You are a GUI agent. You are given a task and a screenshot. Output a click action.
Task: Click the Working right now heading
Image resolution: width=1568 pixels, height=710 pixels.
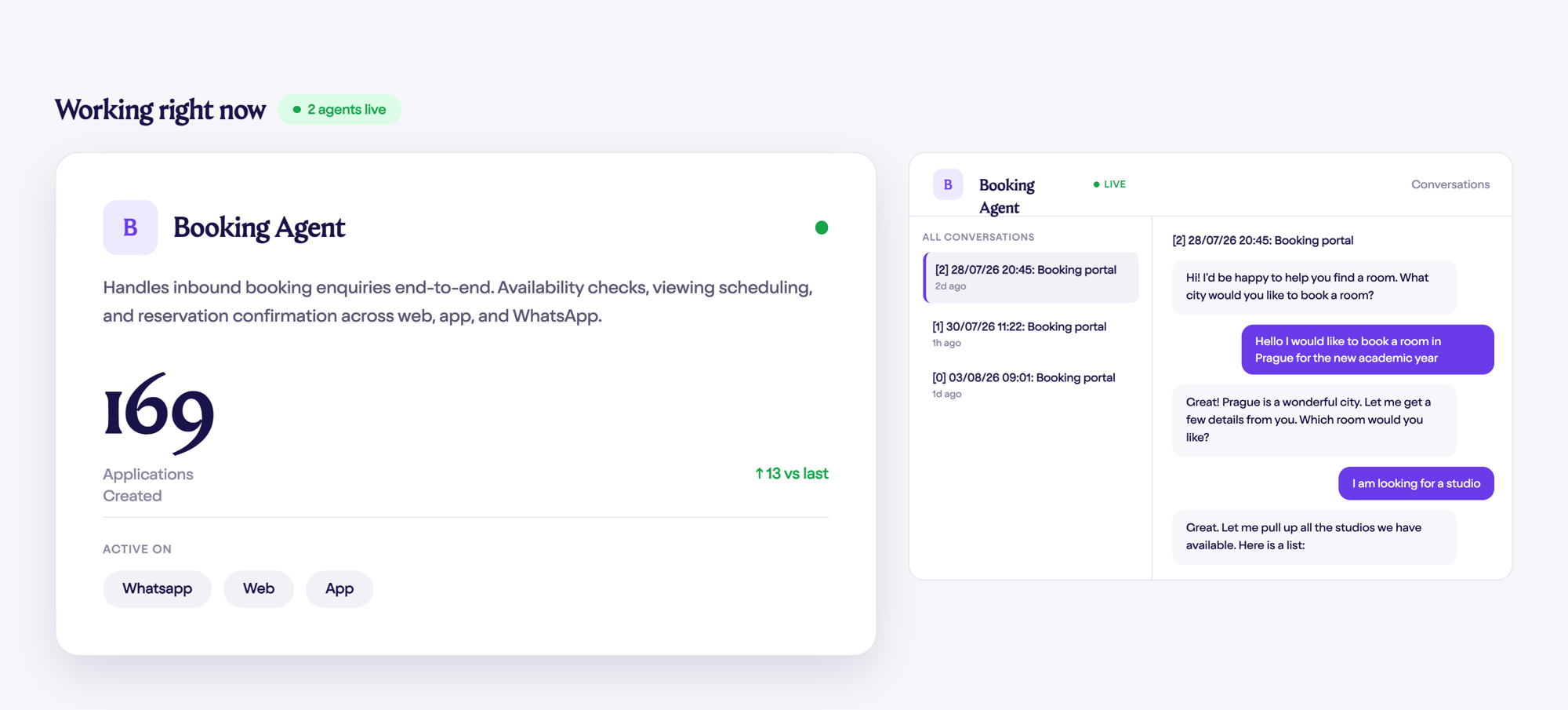pos(160,110)
